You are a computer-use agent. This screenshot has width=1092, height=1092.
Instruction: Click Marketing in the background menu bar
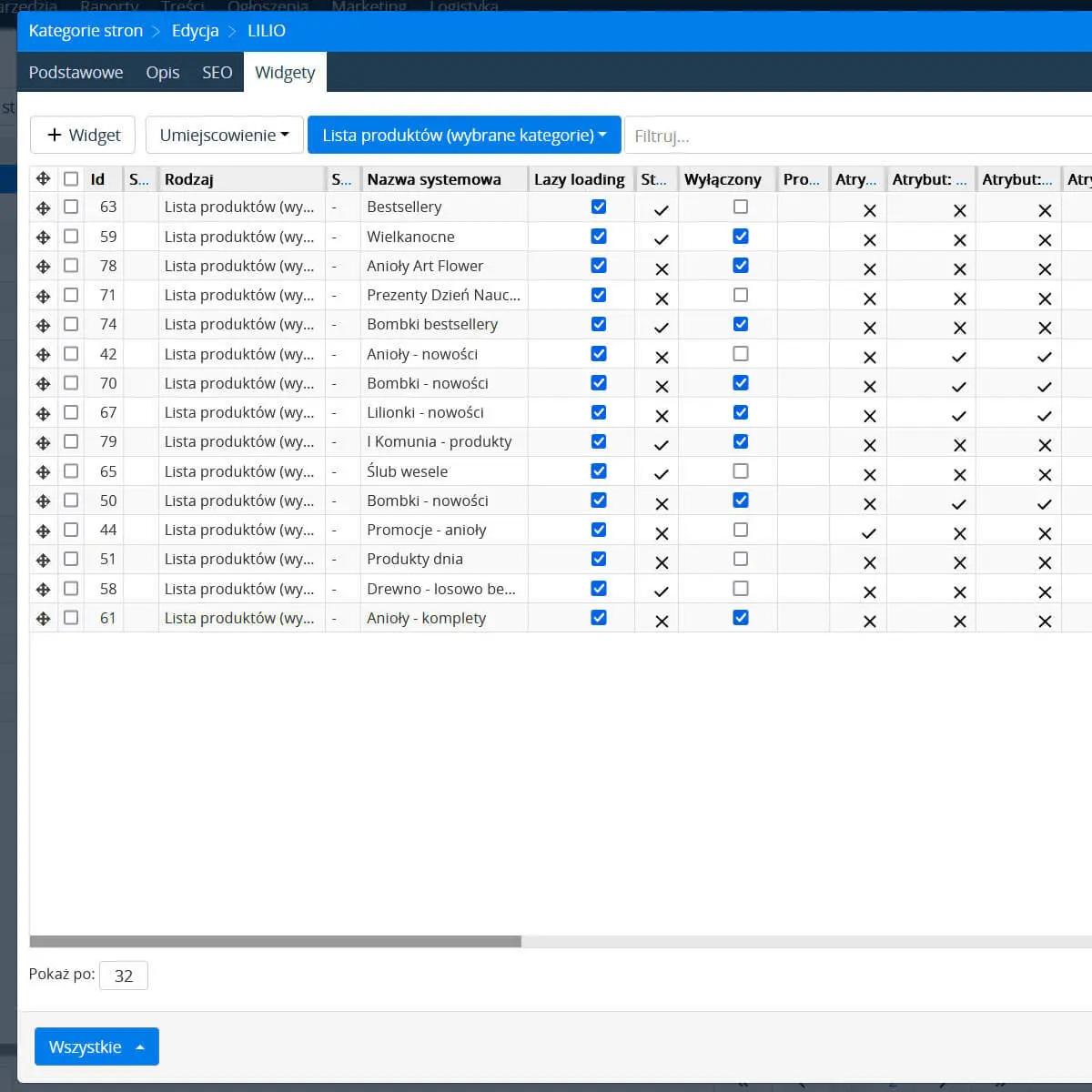(x=369, y=6)
